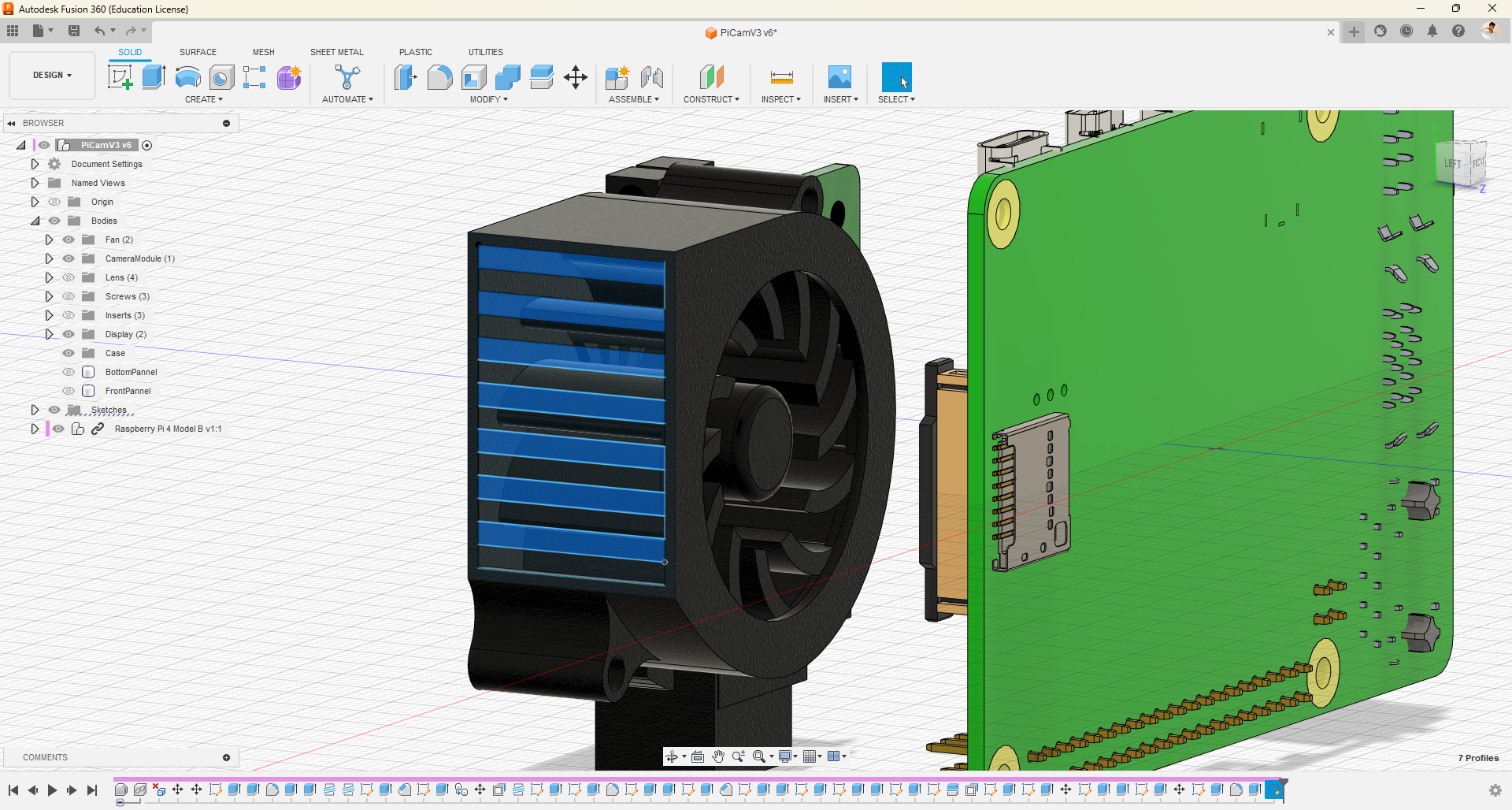Screen dimensions: 1512x810
Task: Open the DESIGN workspace dropdown
Action: click(52, 76)
